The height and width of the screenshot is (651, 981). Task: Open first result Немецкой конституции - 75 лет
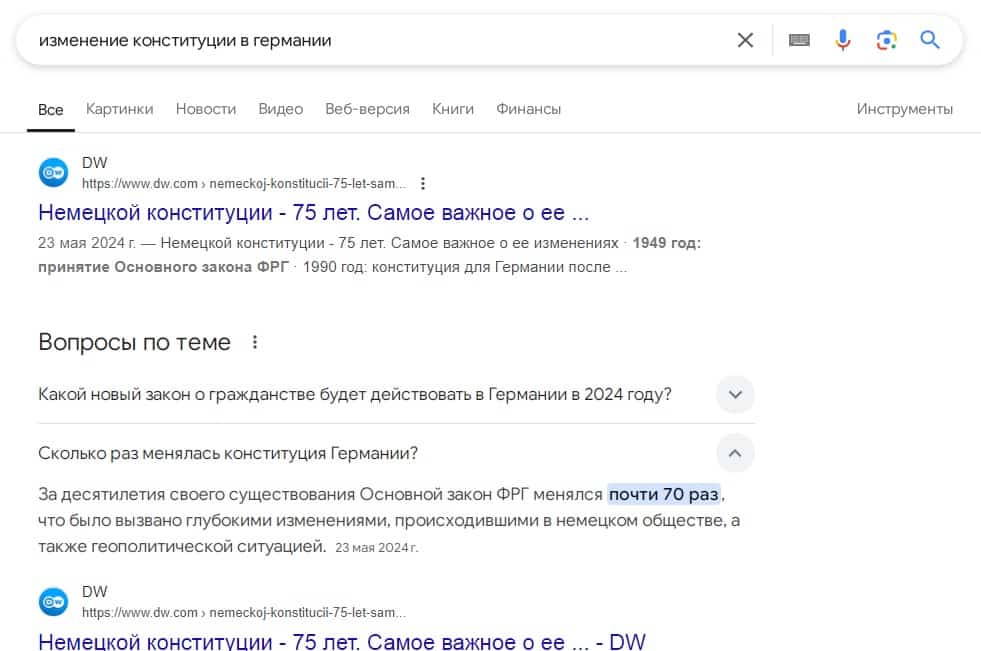tap(313, 213)
